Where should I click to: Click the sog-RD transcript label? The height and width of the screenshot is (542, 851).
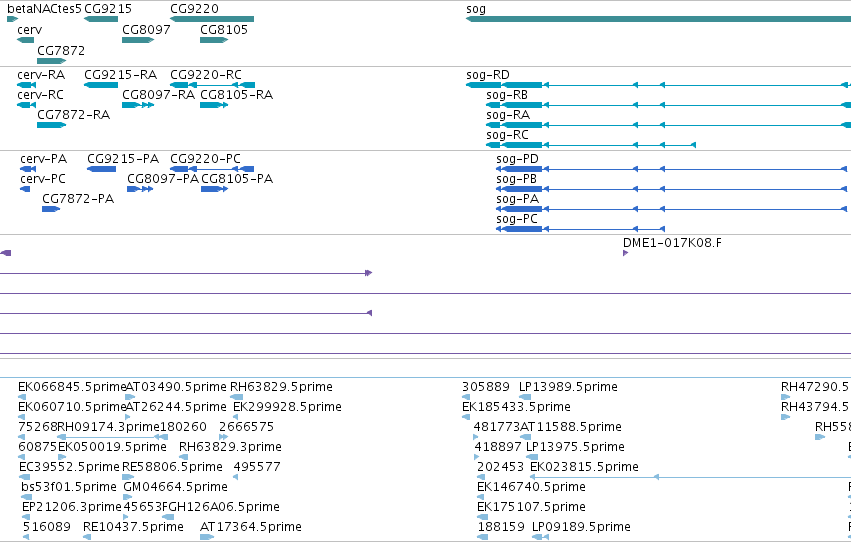(x=487, y=75)
